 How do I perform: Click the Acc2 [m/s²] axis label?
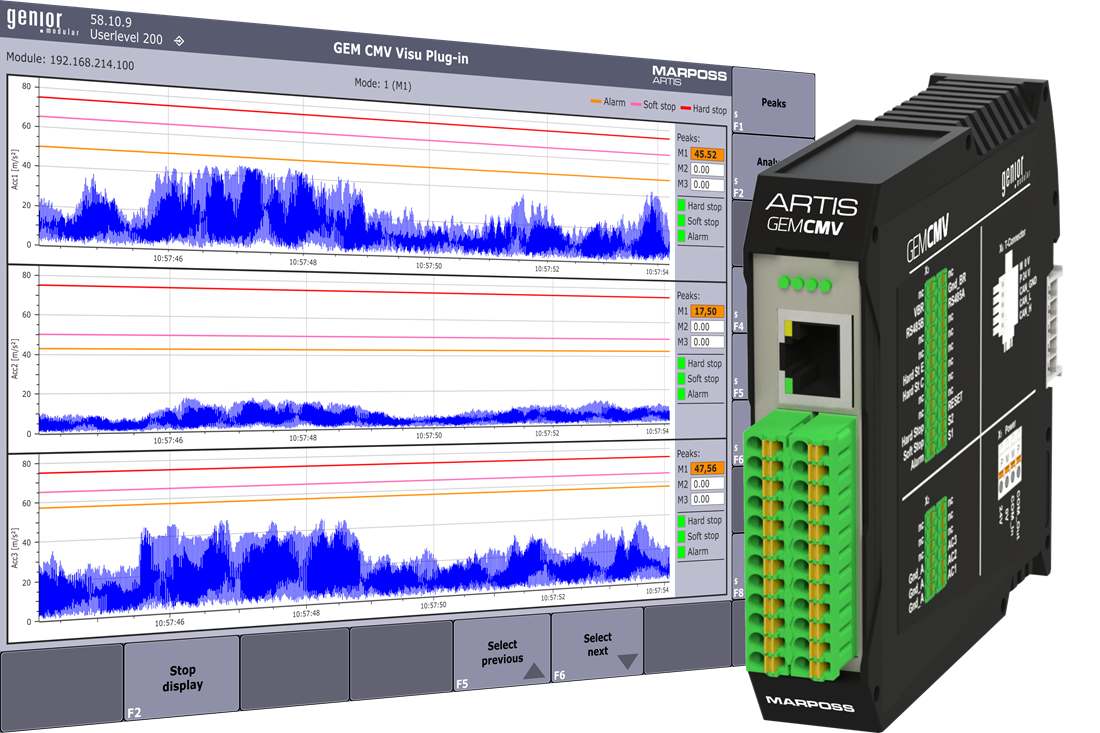click(x=15, y=358)
